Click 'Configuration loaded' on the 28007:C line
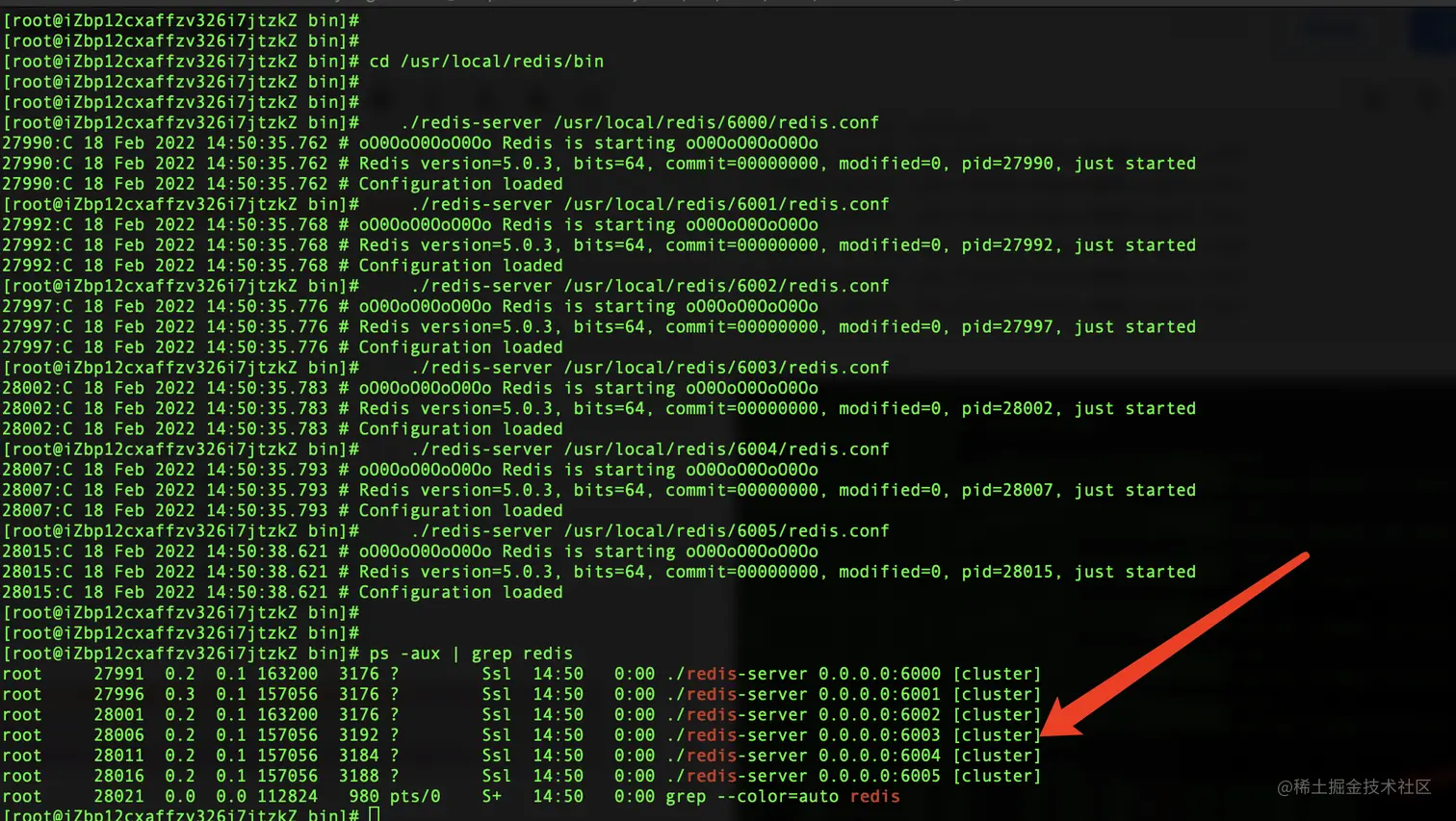 tap(460, 511)
